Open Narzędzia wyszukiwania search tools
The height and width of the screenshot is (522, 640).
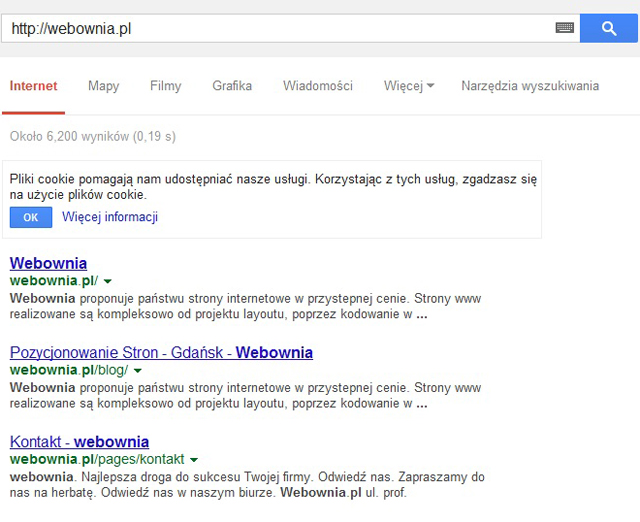point(529,86)
